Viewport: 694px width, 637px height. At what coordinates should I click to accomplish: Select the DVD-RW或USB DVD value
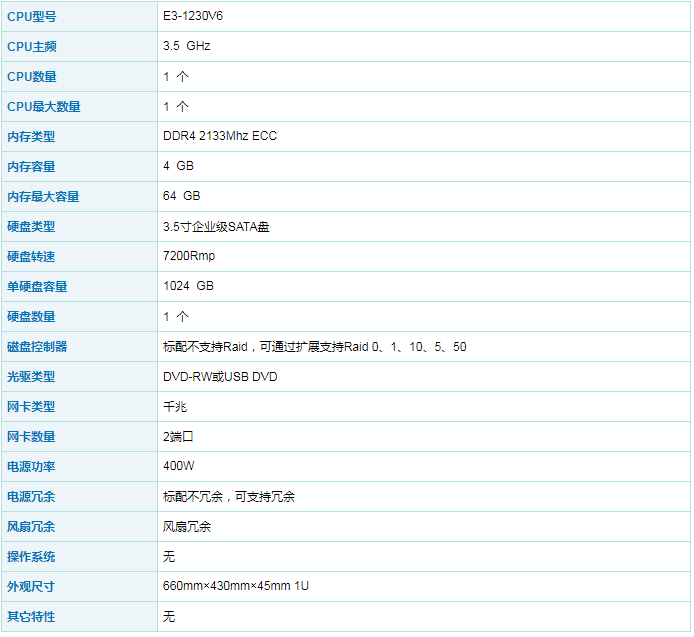(x=220, y=377)
